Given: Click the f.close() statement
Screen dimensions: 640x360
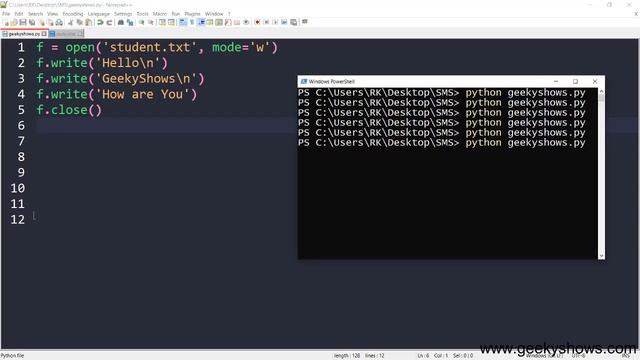Looking at the screenshot, I should (x=69, y=110).
